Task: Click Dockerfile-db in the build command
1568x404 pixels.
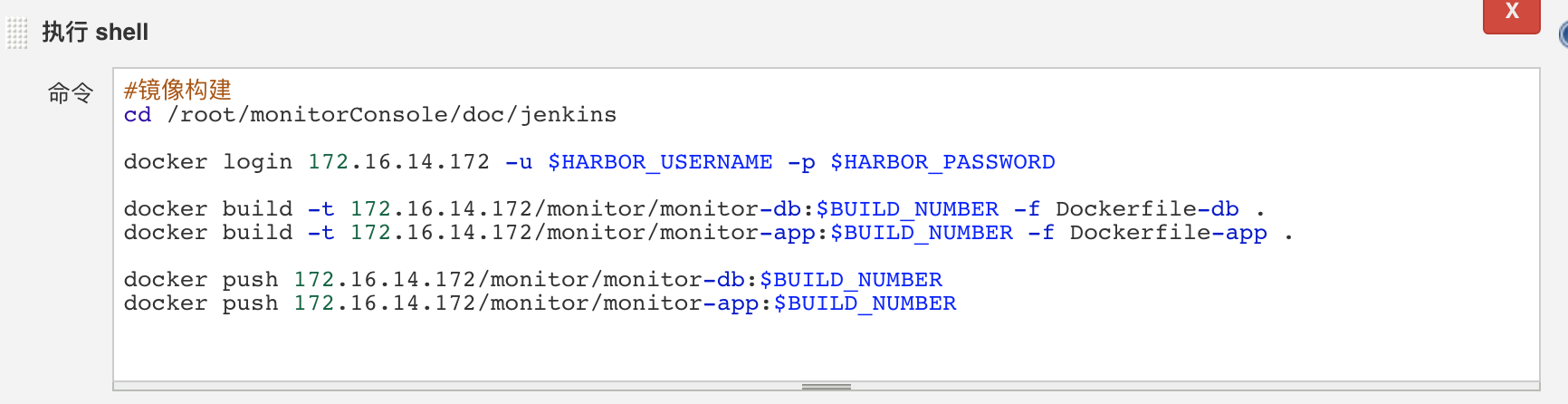Action: pos(1147,209)
